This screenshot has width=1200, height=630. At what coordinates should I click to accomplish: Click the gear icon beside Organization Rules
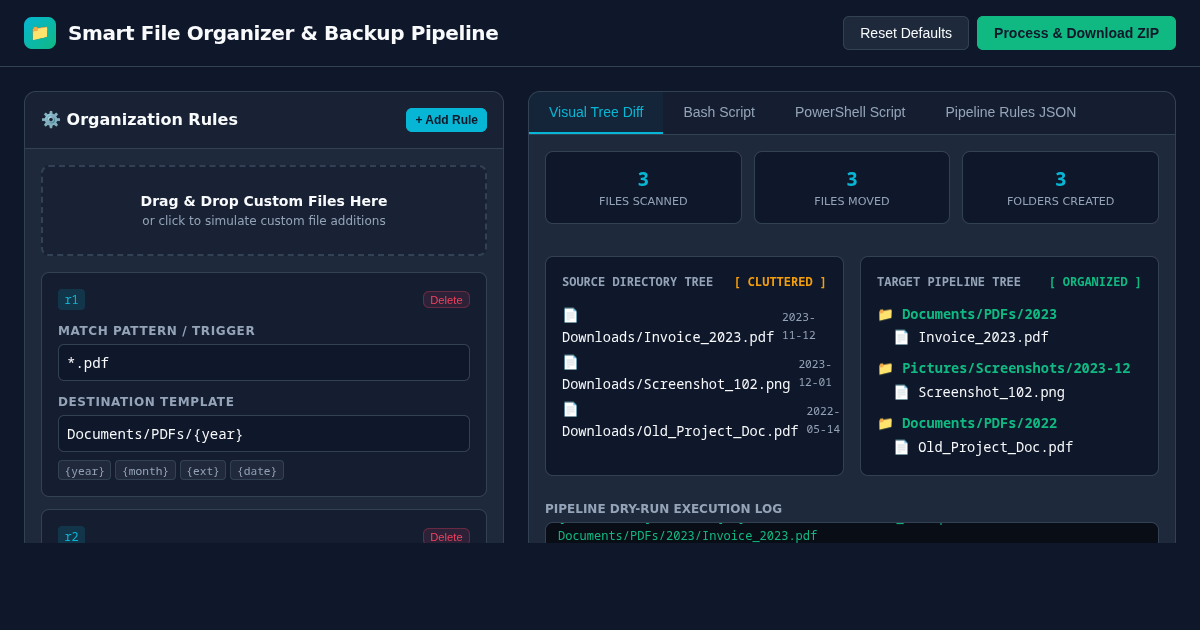pos(51,119)
